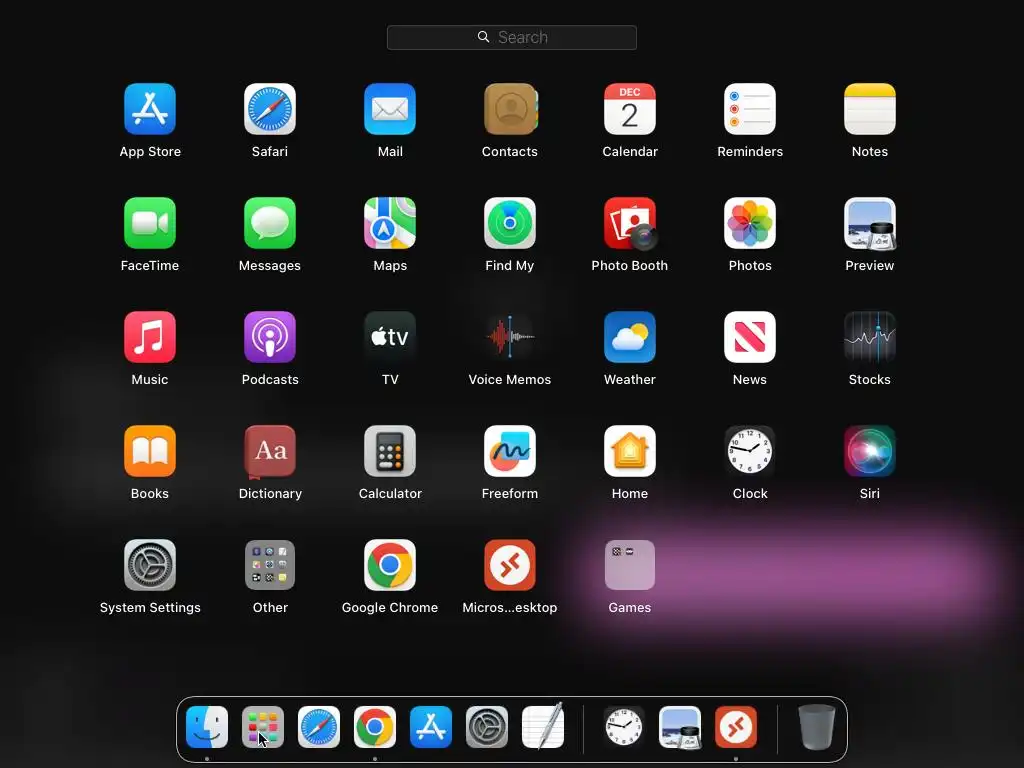Open the Notes app
1024x768 pixels.
coord(870,109)
